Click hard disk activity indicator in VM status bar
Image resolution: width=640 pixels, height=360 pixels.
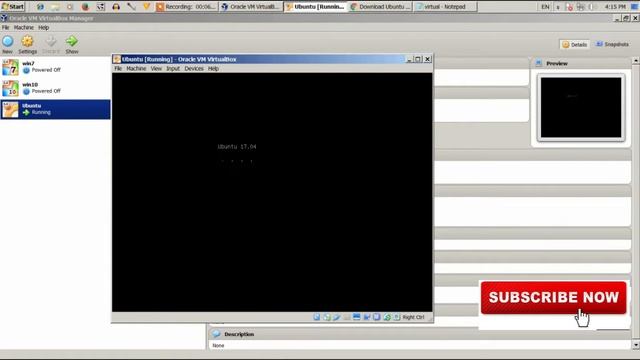point(317,317)
